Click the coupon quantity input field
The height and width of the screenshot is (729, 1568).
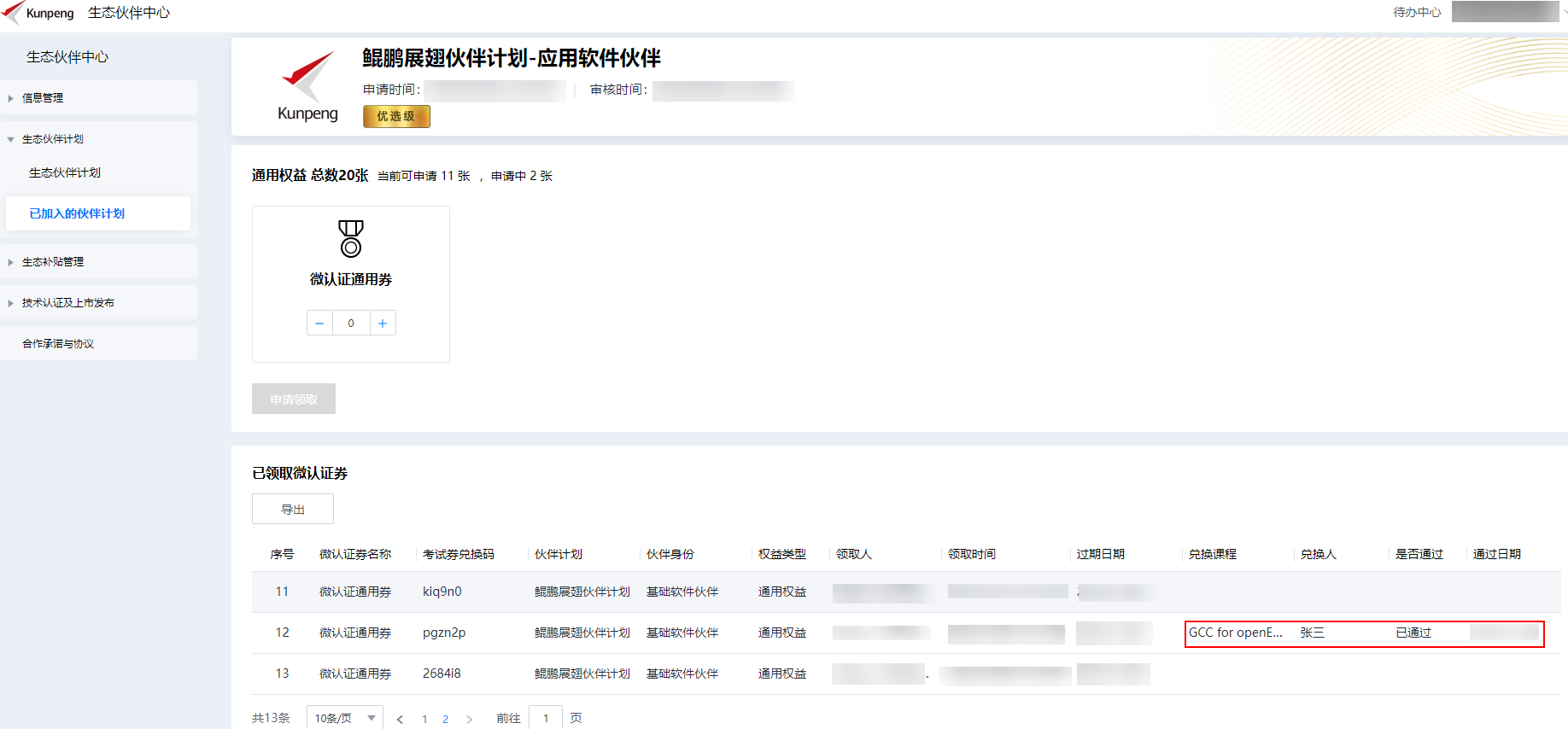(x=351, y=324)
